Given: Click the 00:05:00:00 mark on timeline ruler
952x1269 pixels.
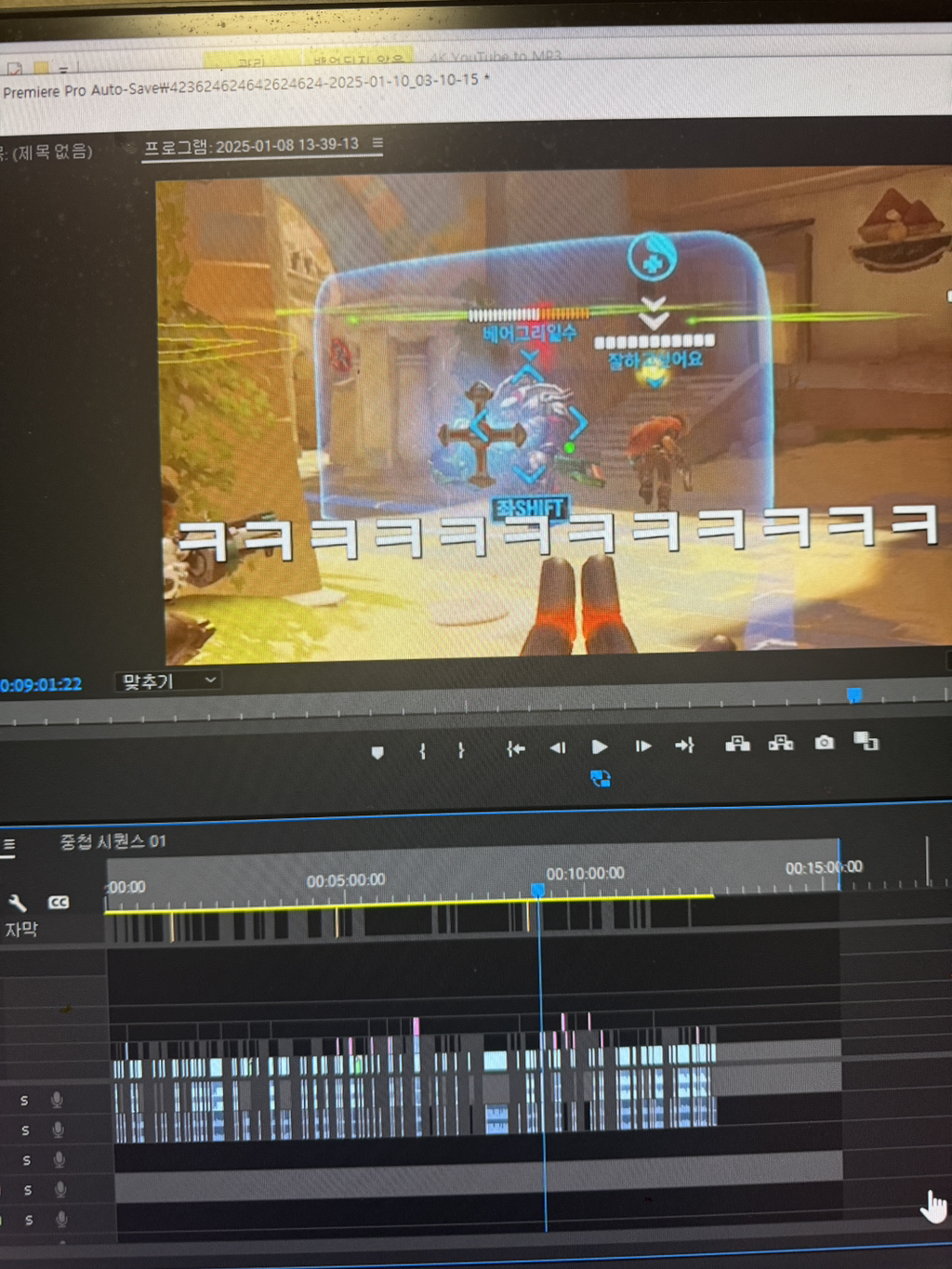Looking at the screenshot, I should tap(345, 880).
